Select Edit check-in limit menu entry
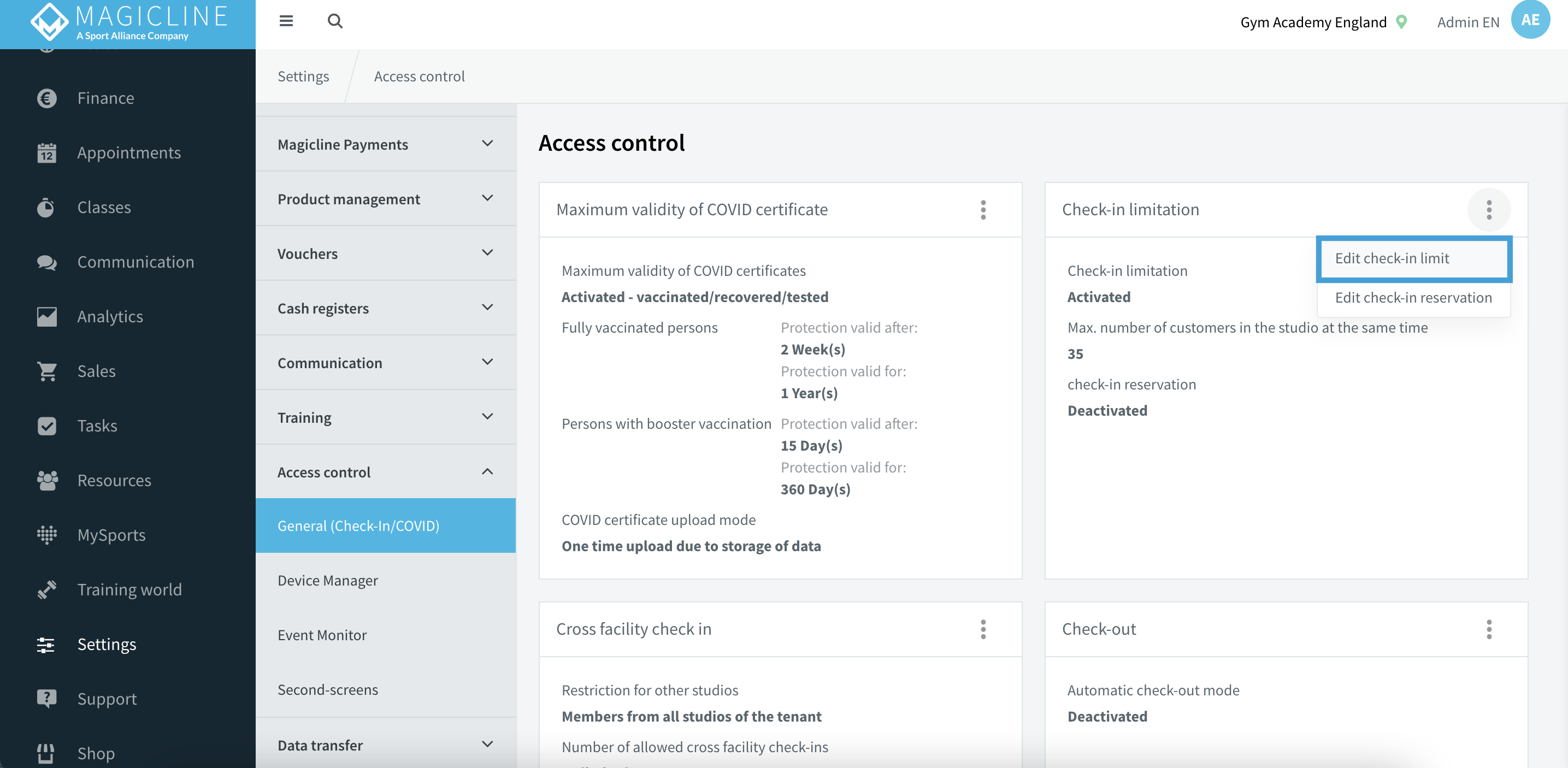 pyautogui.click(x=1413, y=258)
